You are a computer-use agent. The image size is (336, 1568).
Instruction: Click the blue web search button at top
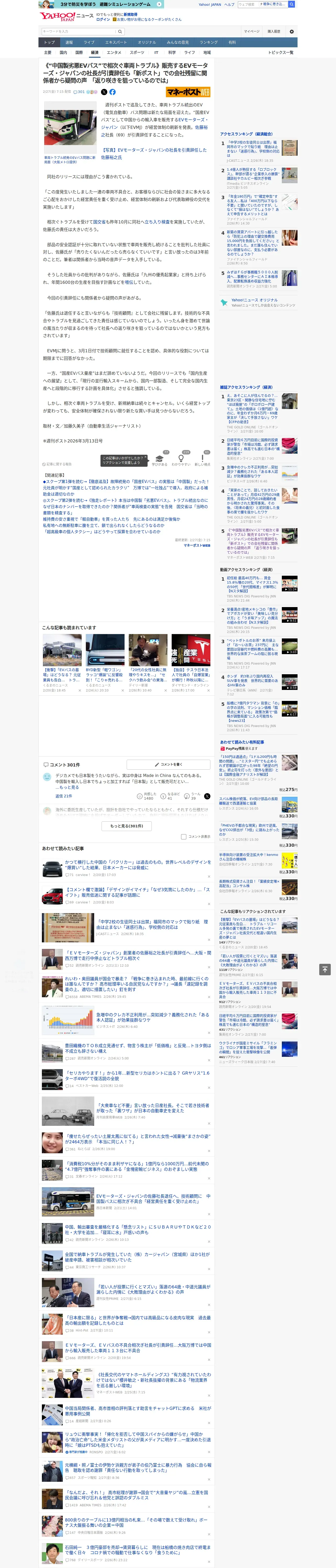coord(292,4)
